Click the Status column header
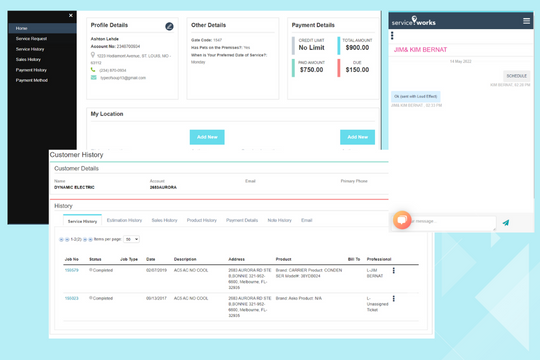Screen dimensions: 540x360 pos(95,259)
